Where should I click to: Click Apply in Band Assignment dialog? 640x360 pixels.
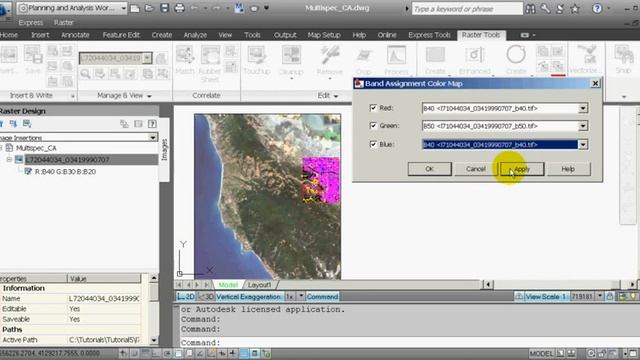pyautogui.click(x=522, y=169)
